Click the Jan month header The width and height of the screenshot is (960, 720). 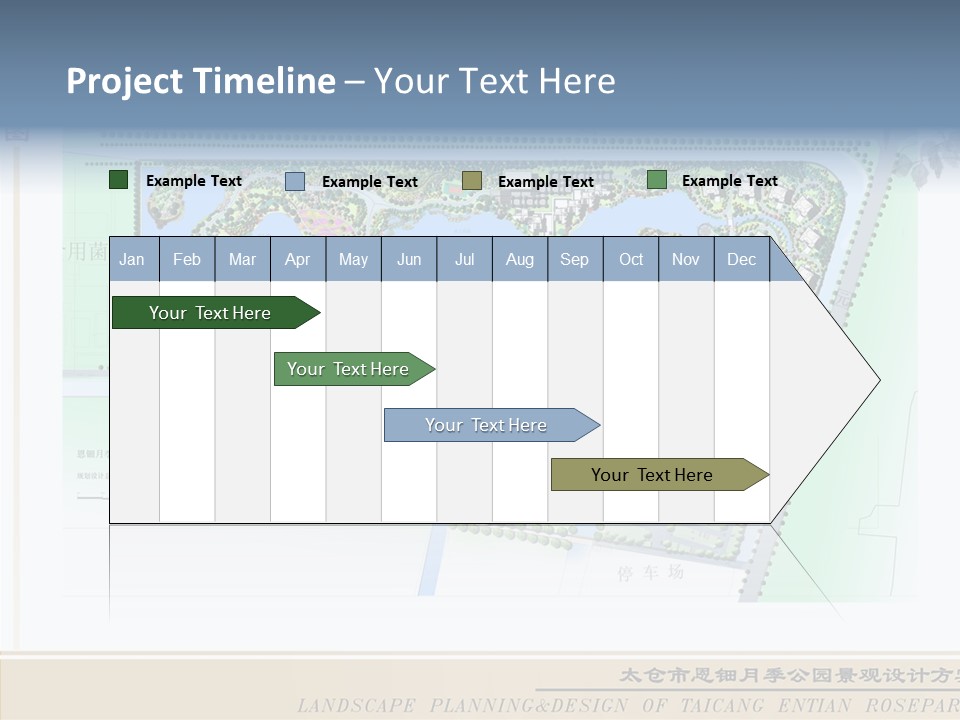coord(132,260)
